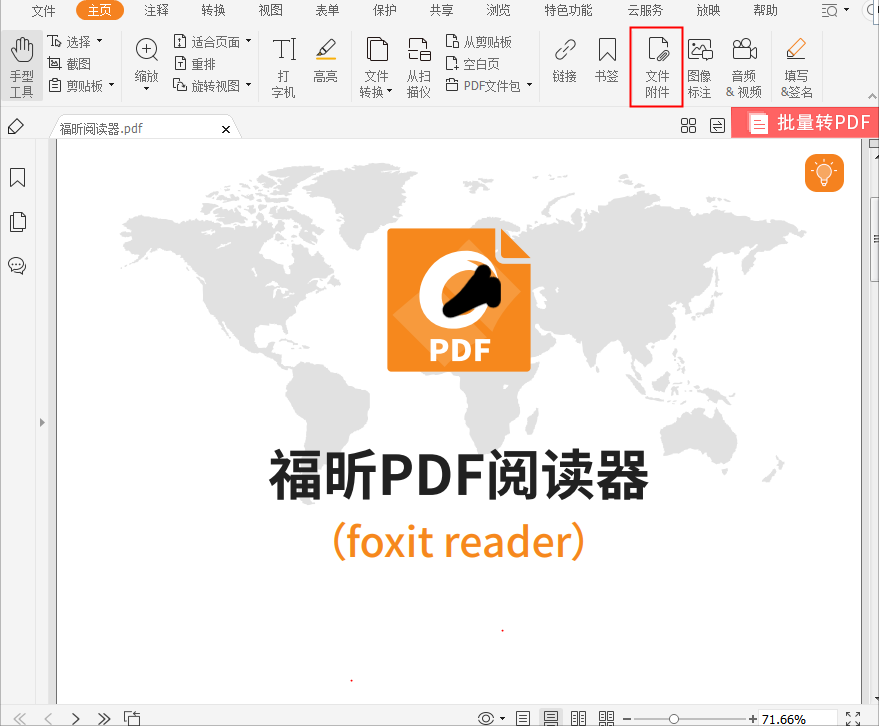Open File Convert (文件转换)
The height and width of the screenshot is (726, 879).
[x=376, y=67]
